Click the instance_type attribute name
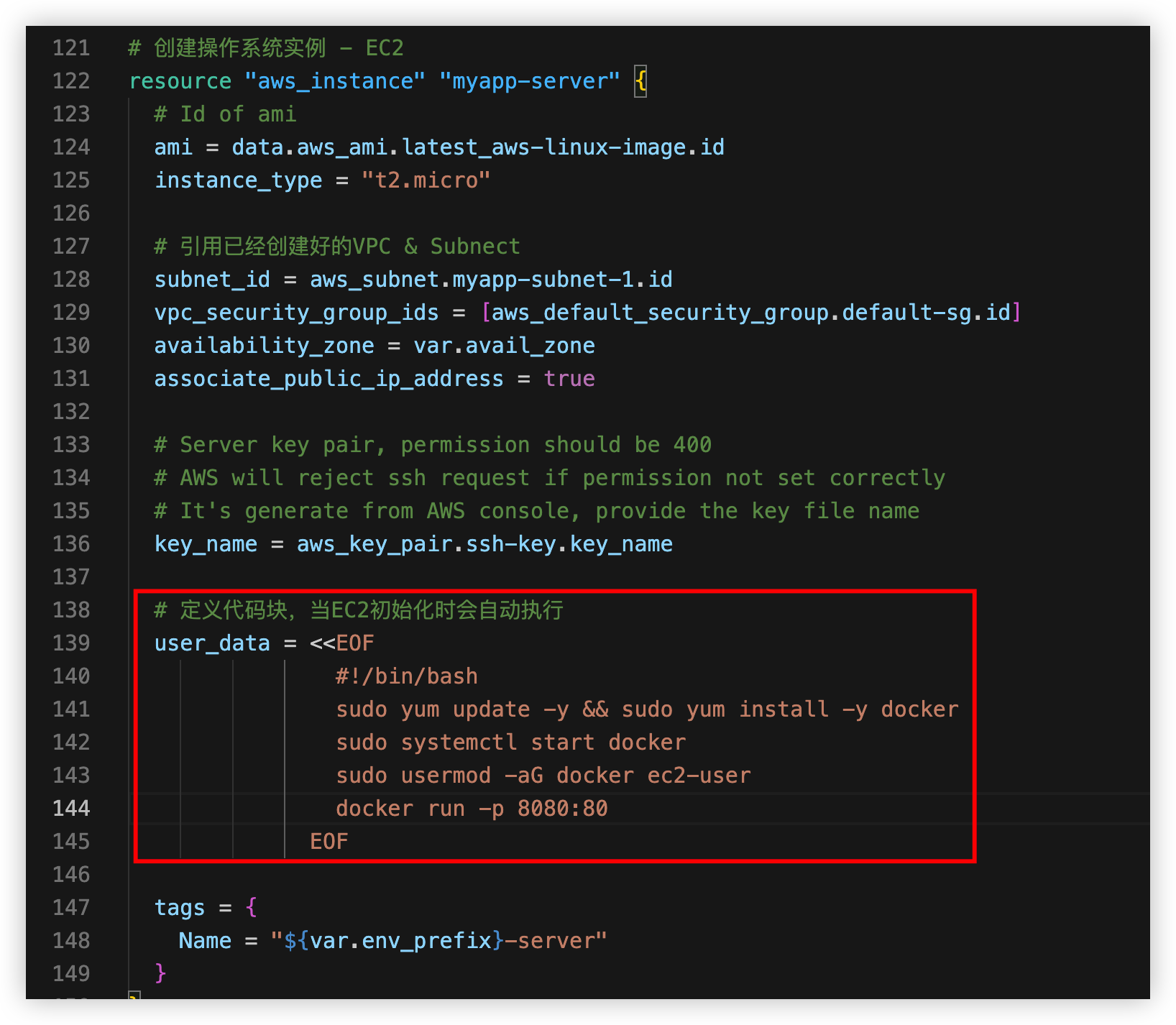The width and height of the screenshot is (1176, 1025). pyautogui.click(x=238, y=180)
